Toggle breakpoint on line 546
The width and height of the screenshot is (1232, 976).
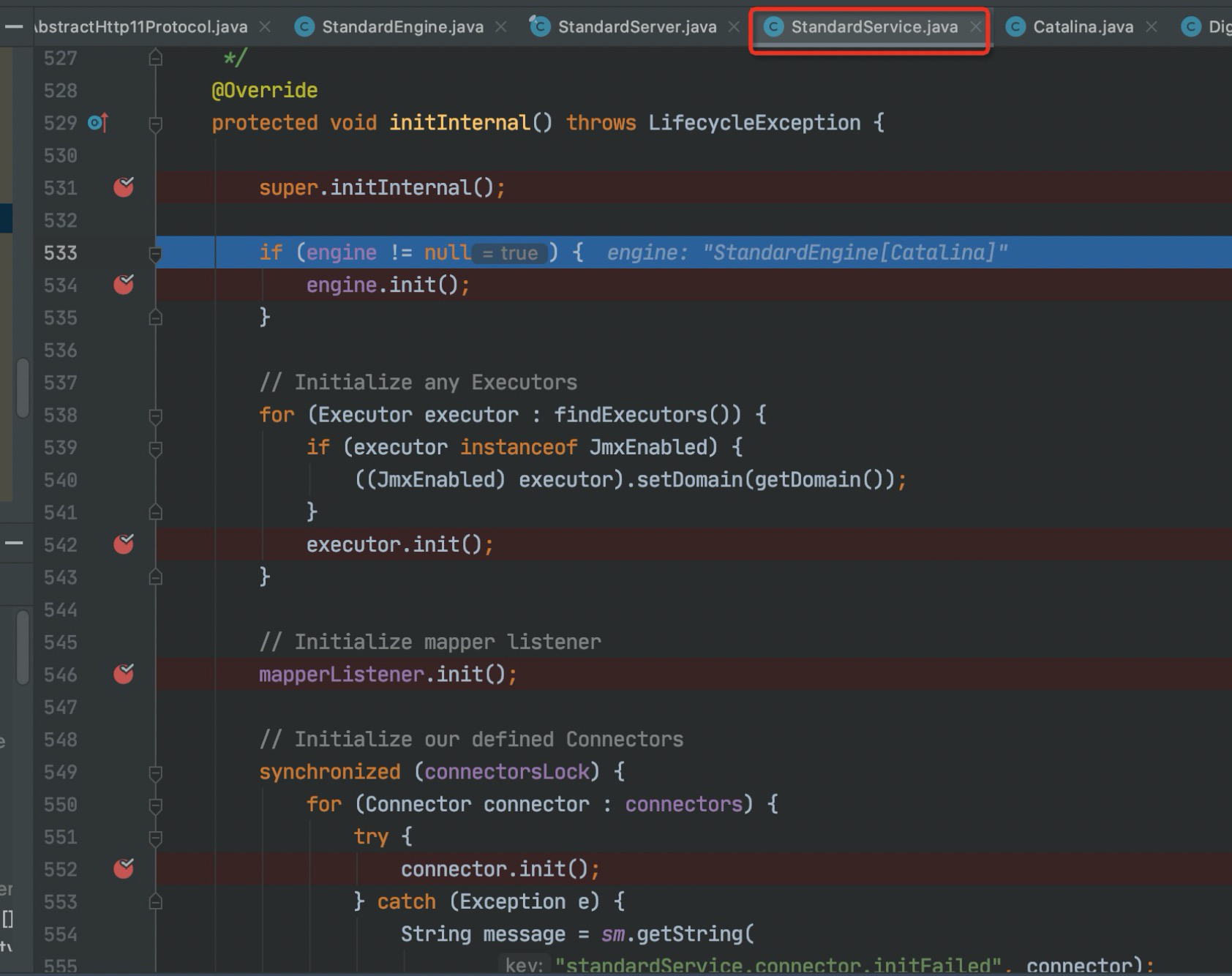pyautogui.click(x=124, y=674)
